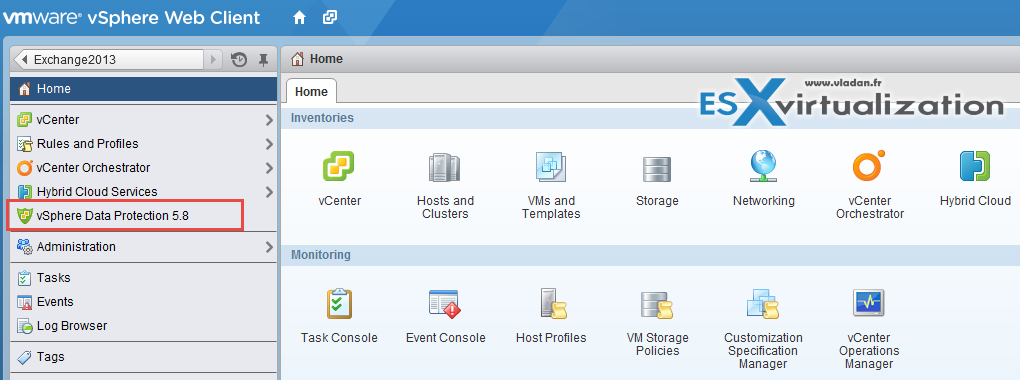
Task: Expand the vCenter sidebar chevron
Action: tap(269, 120)
